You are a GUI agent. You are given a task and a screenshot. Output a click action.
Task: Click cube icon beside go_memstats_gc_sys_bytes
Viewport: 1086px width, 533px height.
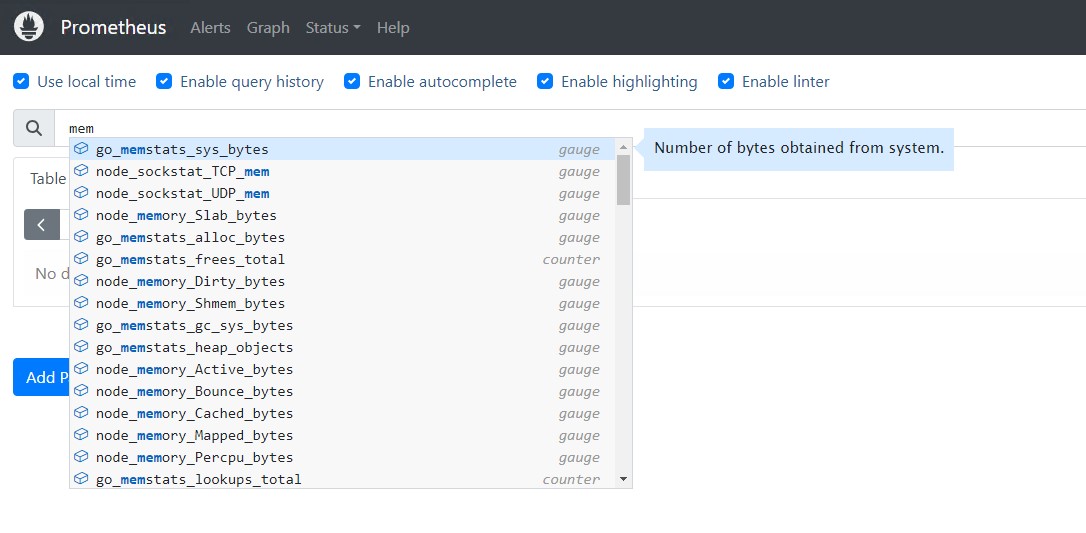[x=82, y=325]
